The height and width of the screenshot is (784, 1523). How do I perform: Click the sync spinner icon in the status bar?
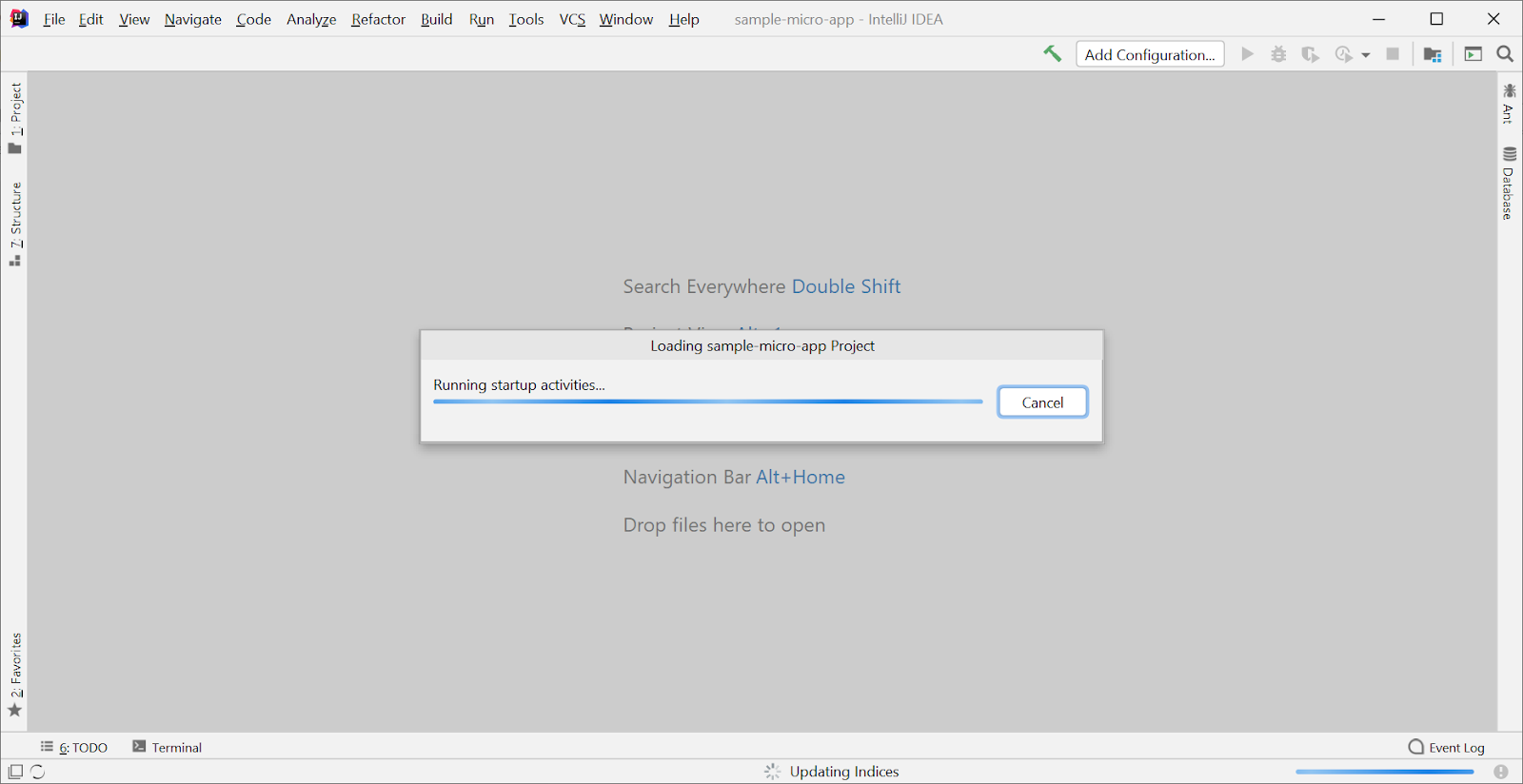click(38, 772)
